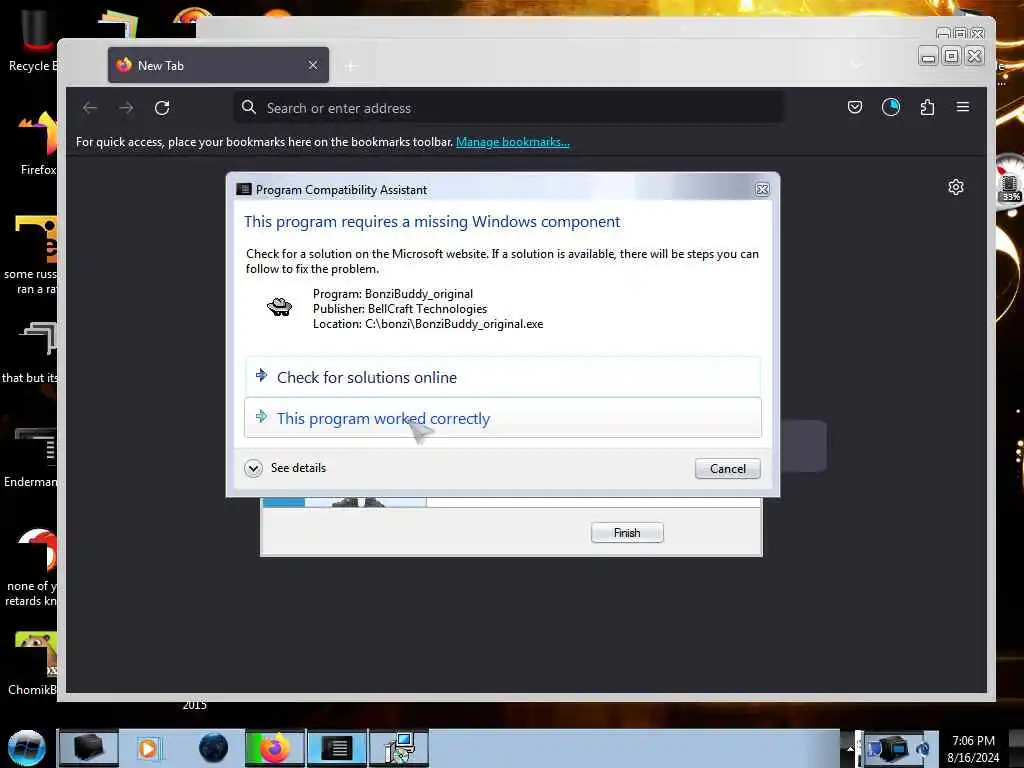Open the 'that but its' desktop icon
Screen dimensions: 1024x768
tap(31, 353)
